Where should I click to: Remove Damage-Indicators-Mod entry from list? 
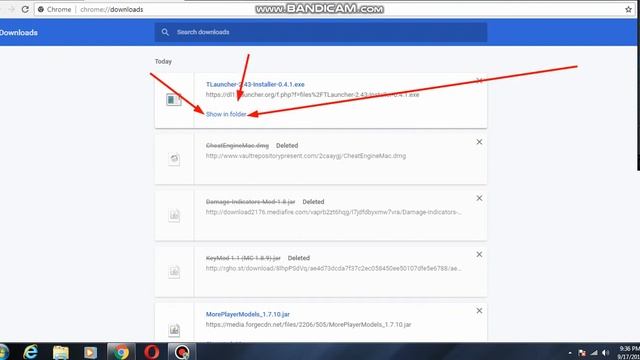479,198
